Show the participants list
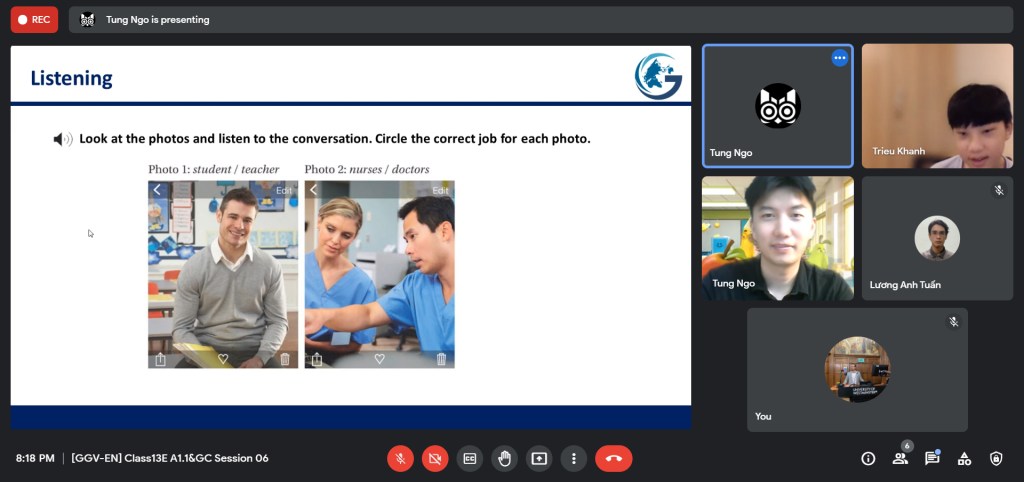1024x482 pixels. [x=900, y=458]
